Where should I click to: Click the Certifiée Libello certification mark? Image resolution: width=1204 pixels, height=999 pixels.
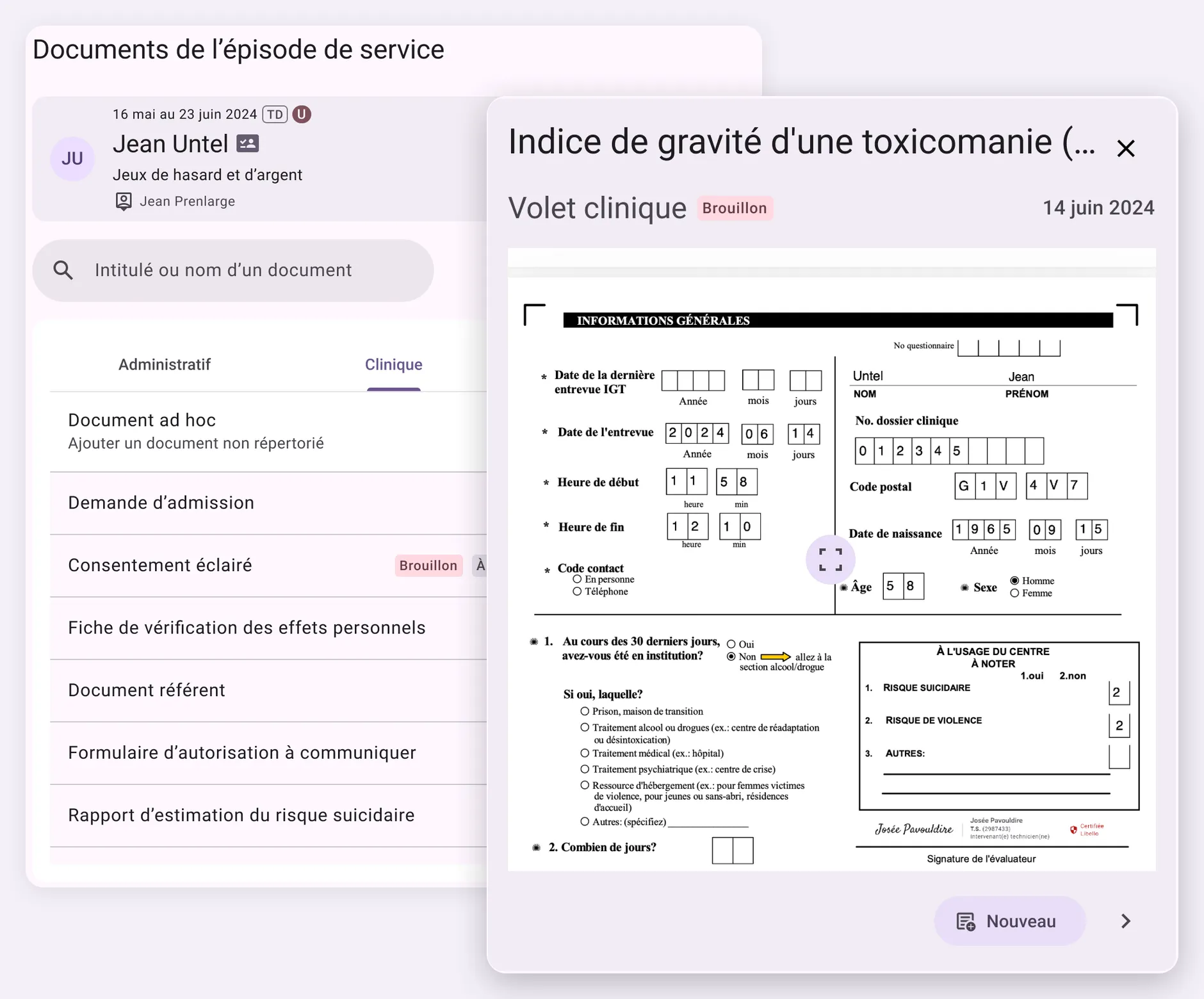coord(1087,830)
